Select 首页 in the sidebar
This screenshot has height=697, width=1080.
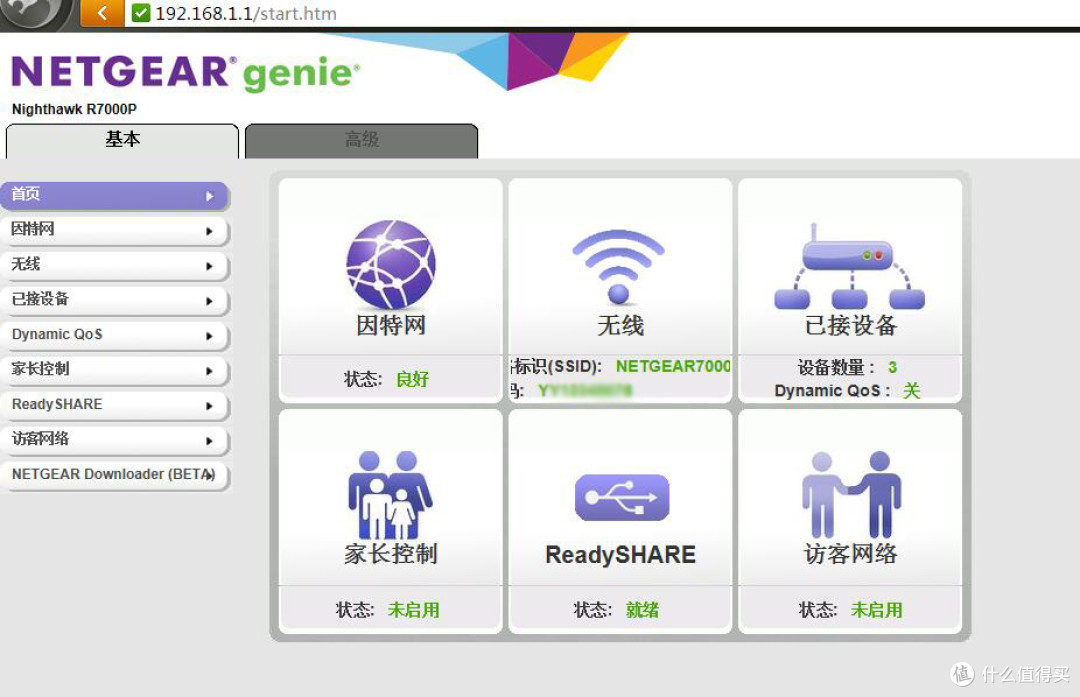pyautogui.click(x=114, y=196)
